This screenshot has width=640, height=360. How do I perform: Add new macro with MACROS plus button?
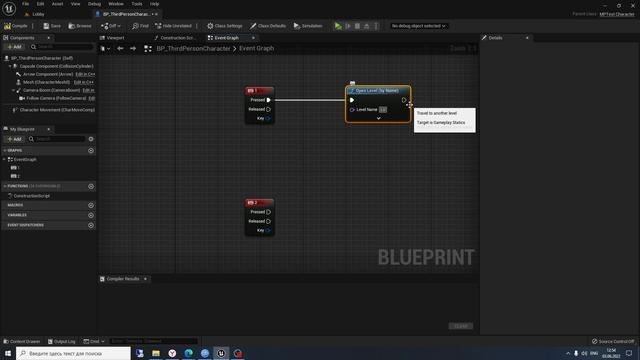pos(91,205)
